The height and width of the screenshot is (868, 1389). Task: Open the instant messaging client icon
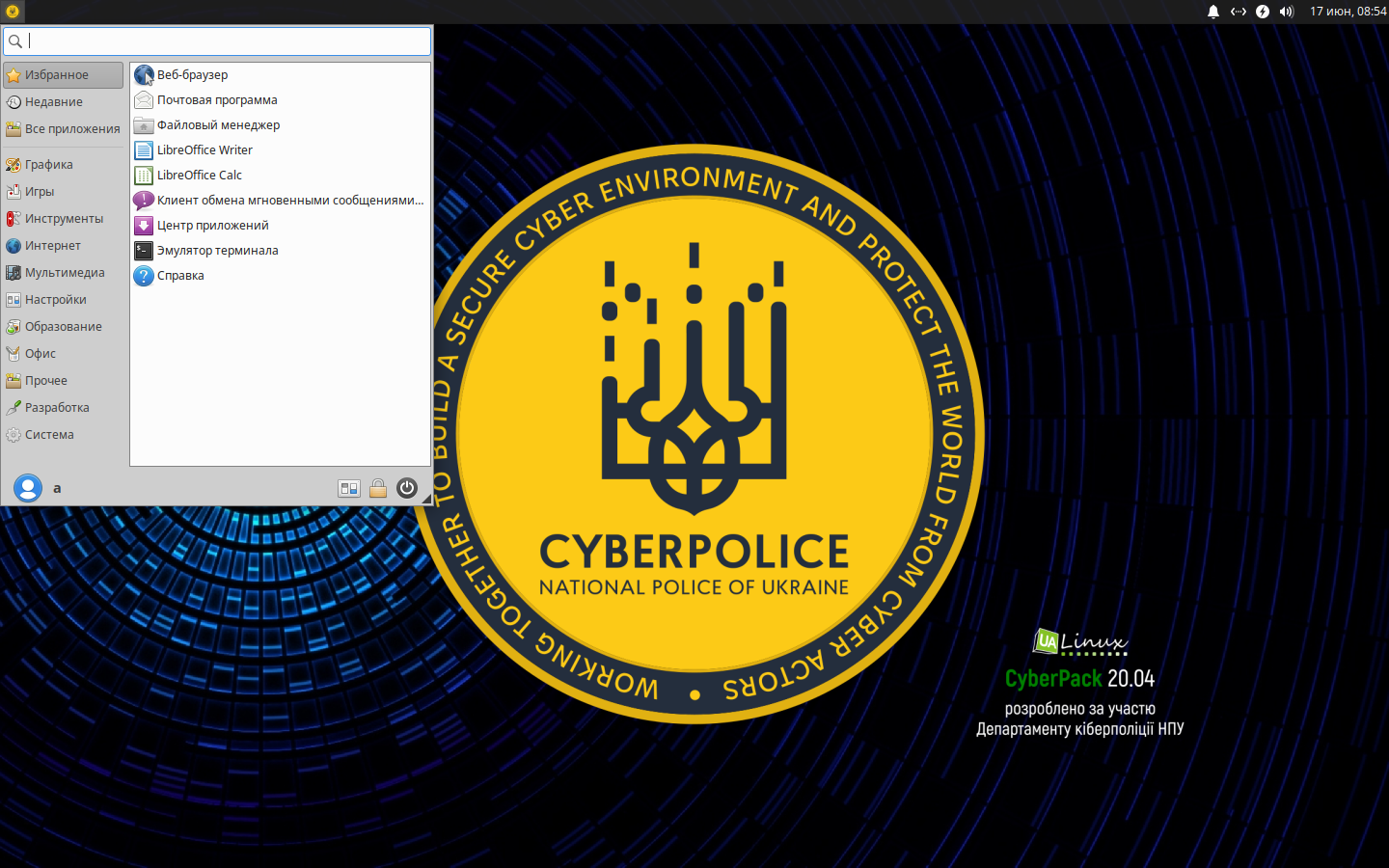(x=144, y=201)
